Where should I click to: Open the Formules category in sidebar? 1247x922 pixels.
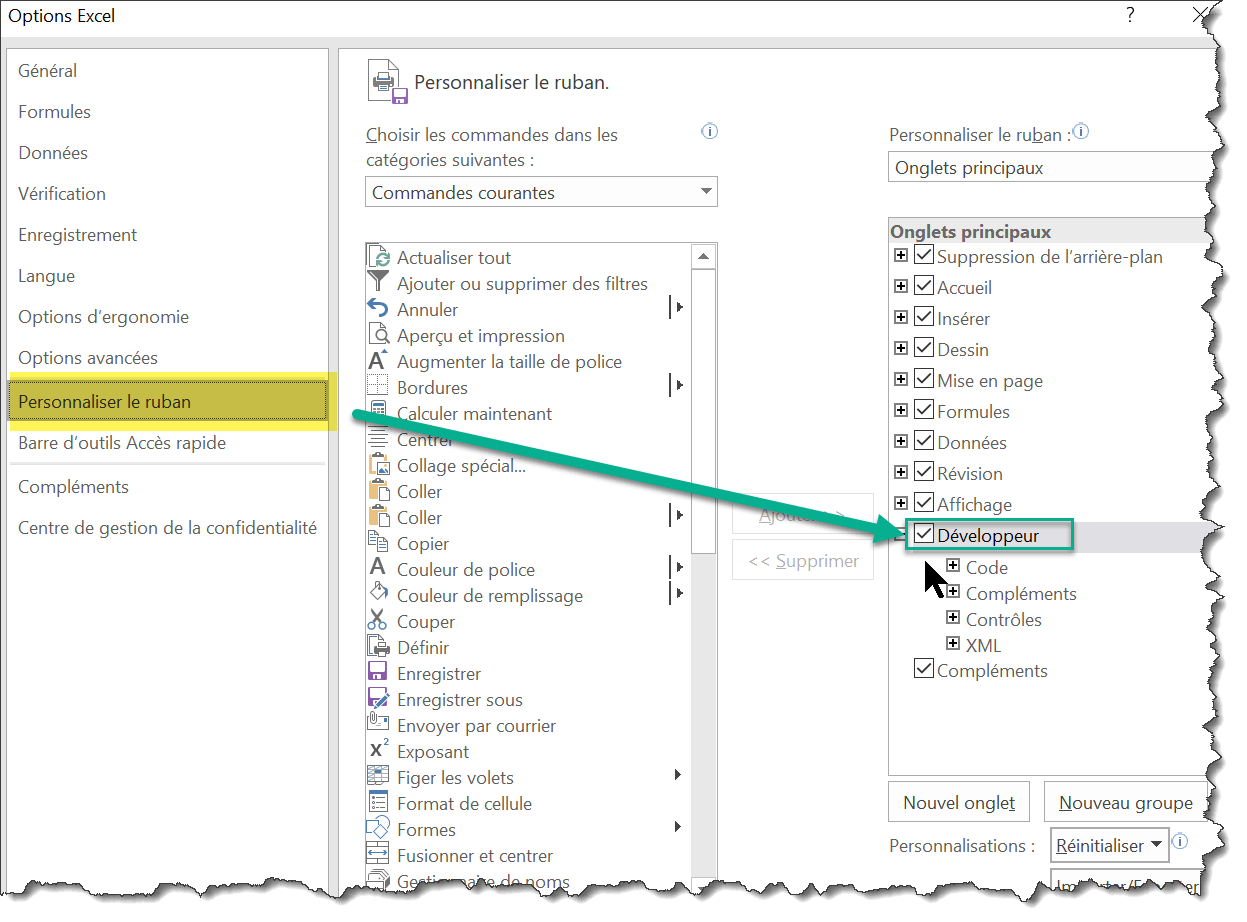(55, 112)
